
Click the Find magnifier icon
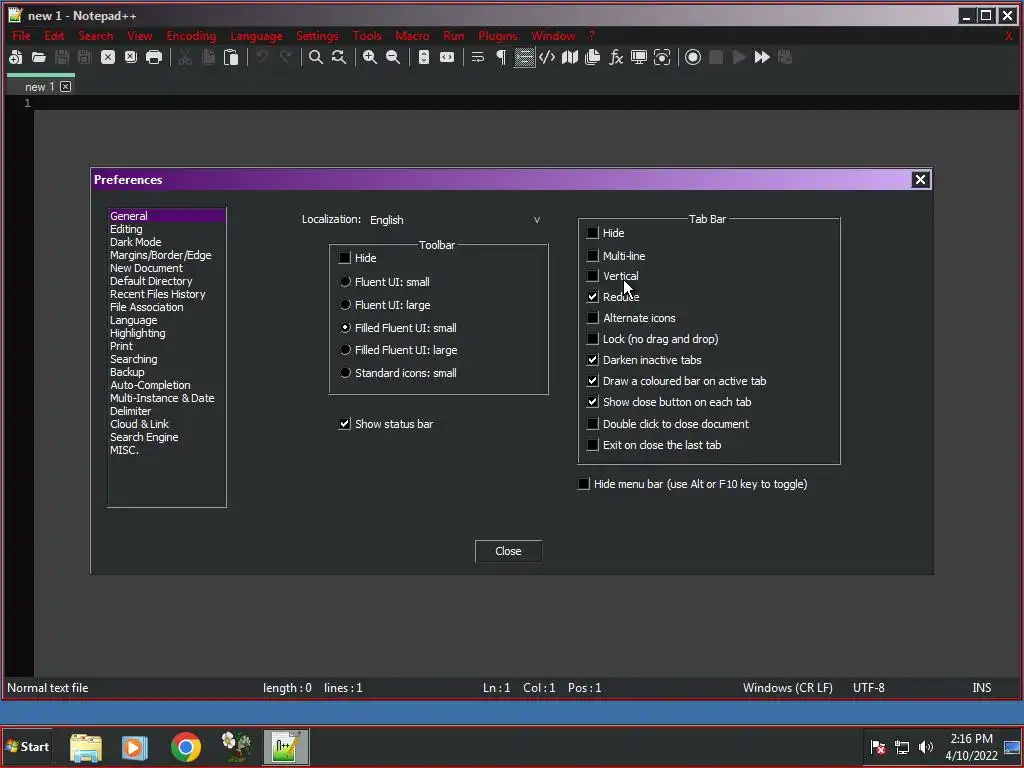click(x=315, y=57)
